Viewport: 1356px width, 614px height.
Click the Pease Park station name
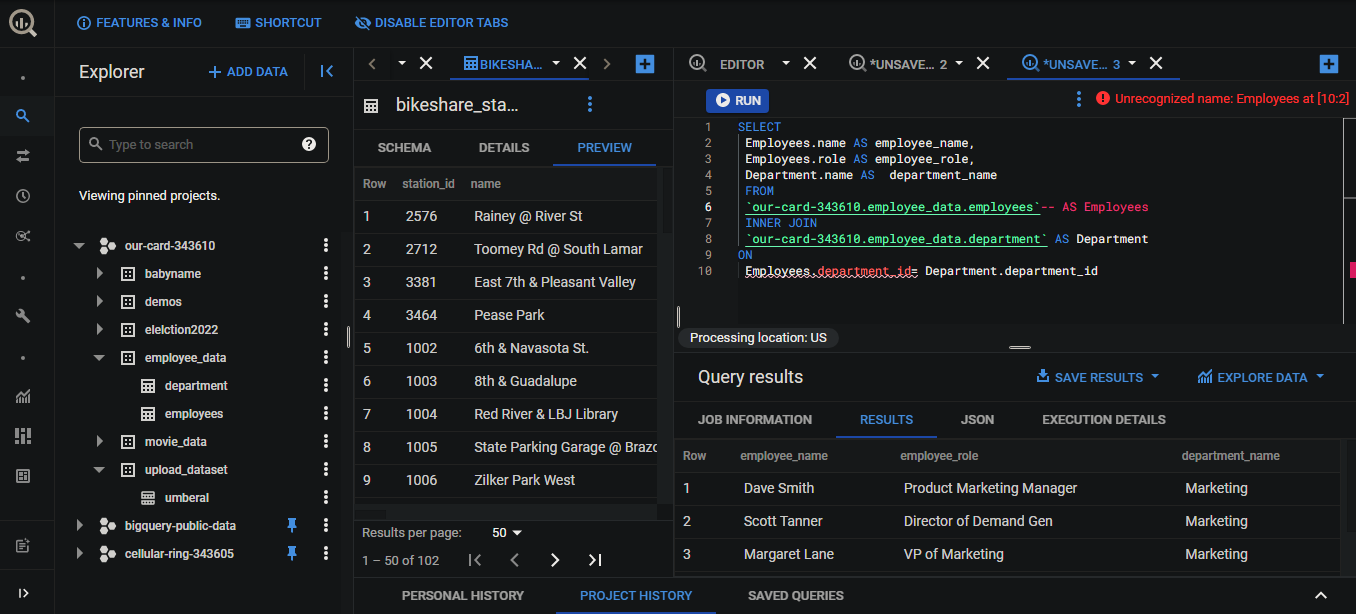click(x=509, y=315)
